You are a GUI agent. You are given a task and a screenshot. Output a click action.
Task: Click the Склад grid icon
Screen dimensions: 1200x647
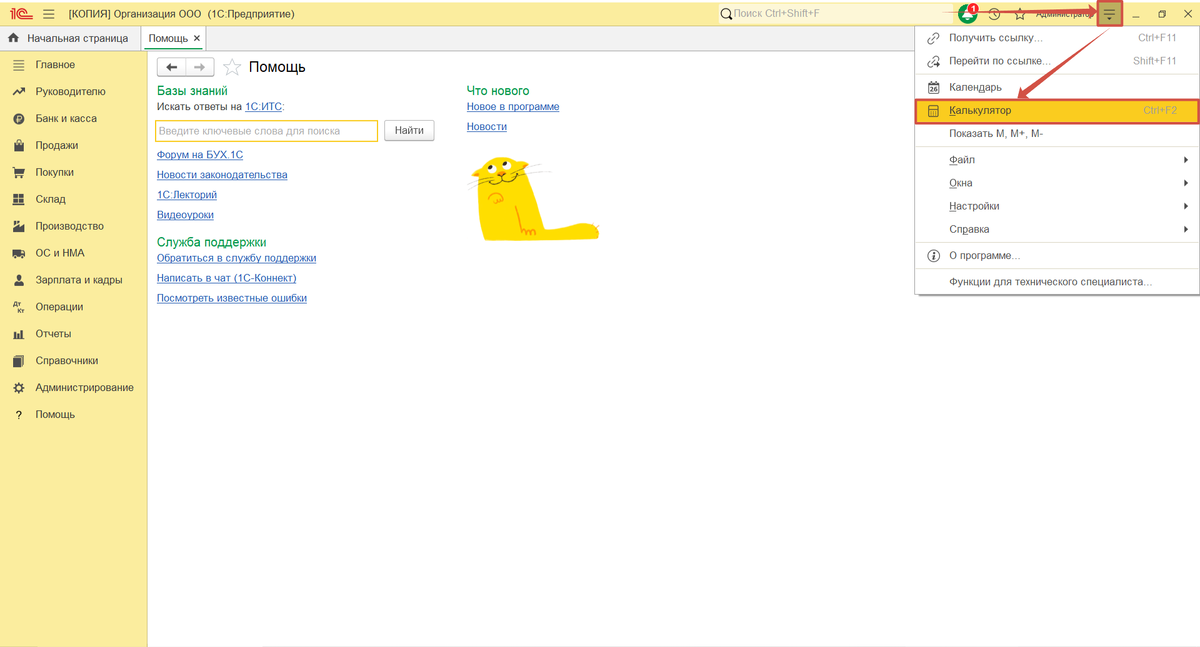click(18, 200)
